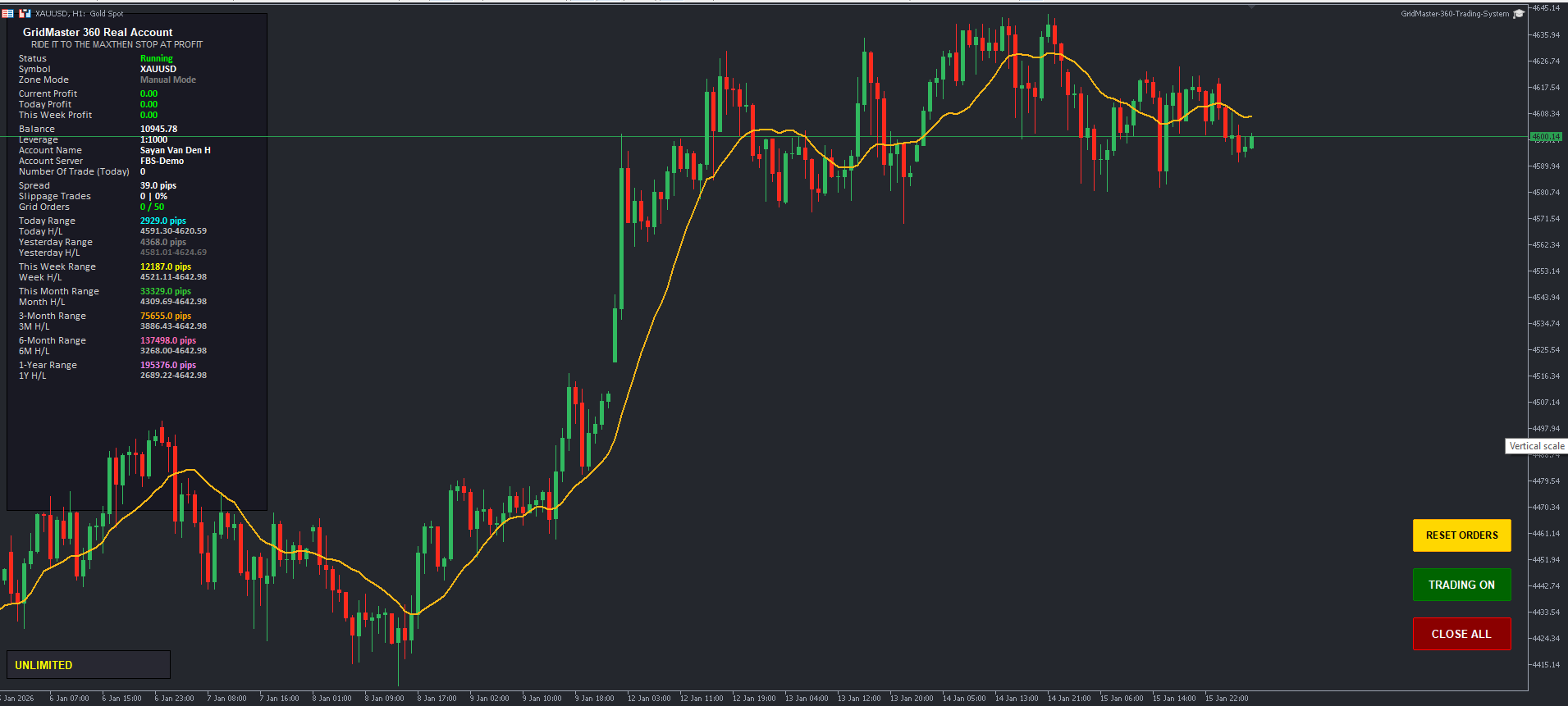1568x706 pixels.
Task: Click the green 4600.14 current price tag
Action: point(1546,137)
